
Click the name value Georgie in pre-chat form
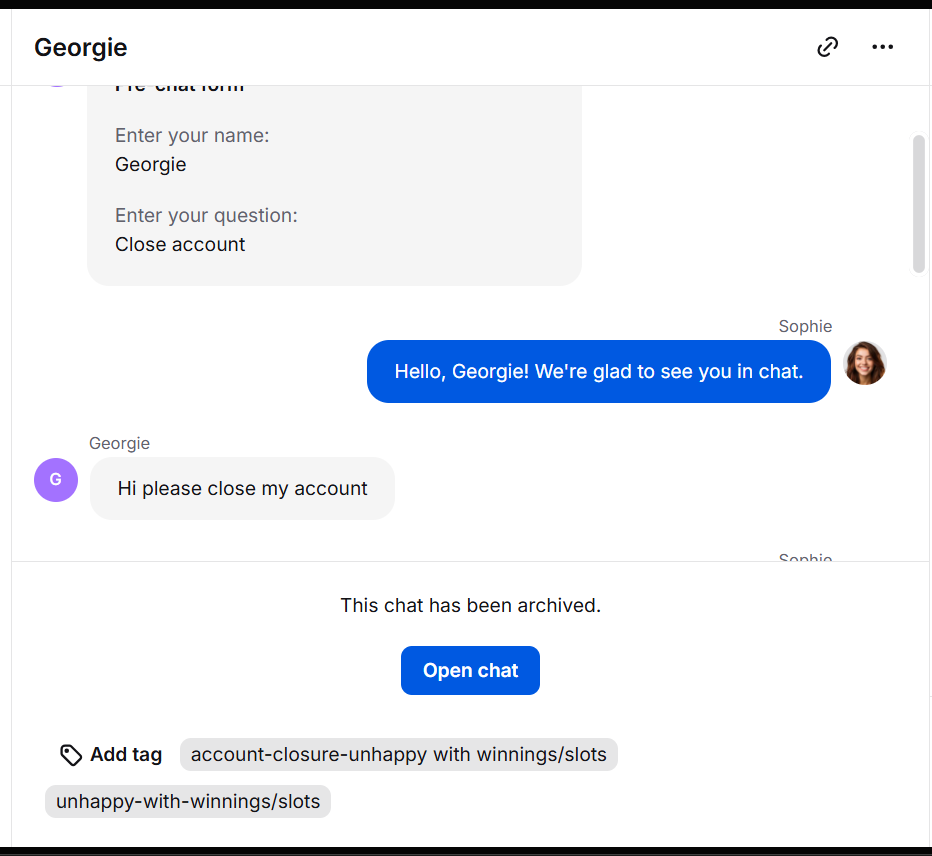151,165
